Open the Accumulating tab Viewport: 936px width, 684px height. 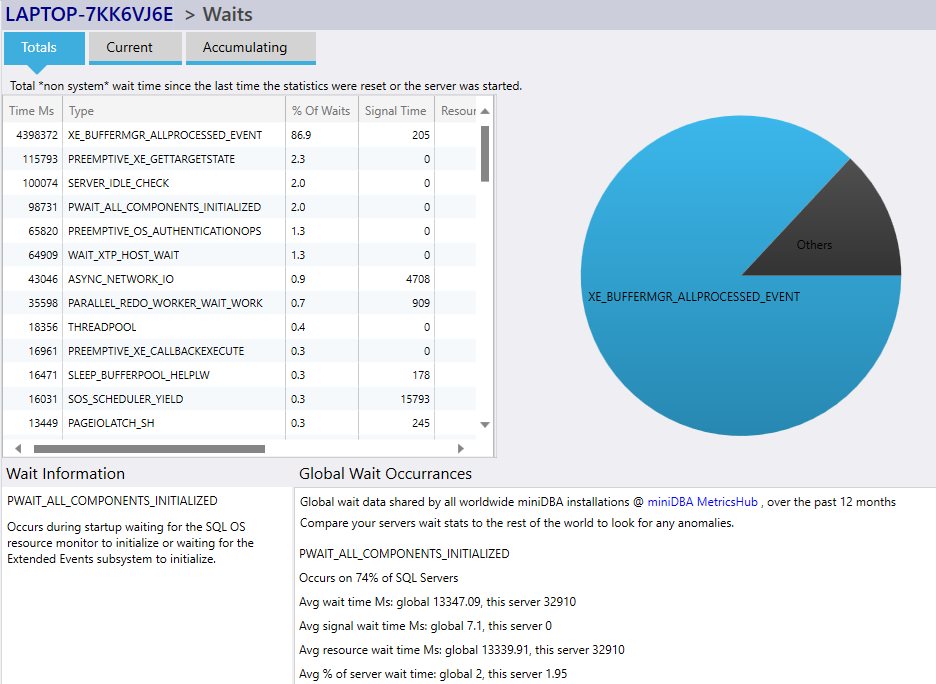click(x=251, y=48)
